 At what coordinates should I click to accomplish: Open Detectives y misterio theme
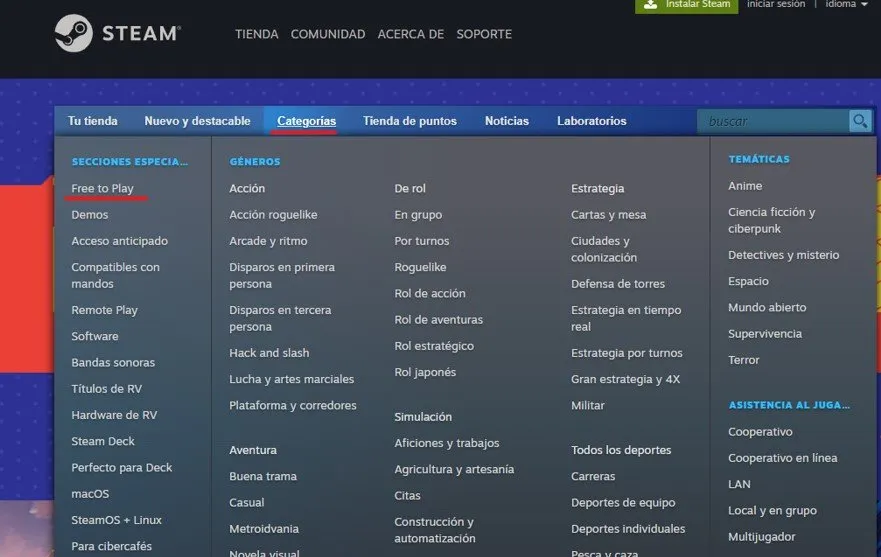point(784,255)
